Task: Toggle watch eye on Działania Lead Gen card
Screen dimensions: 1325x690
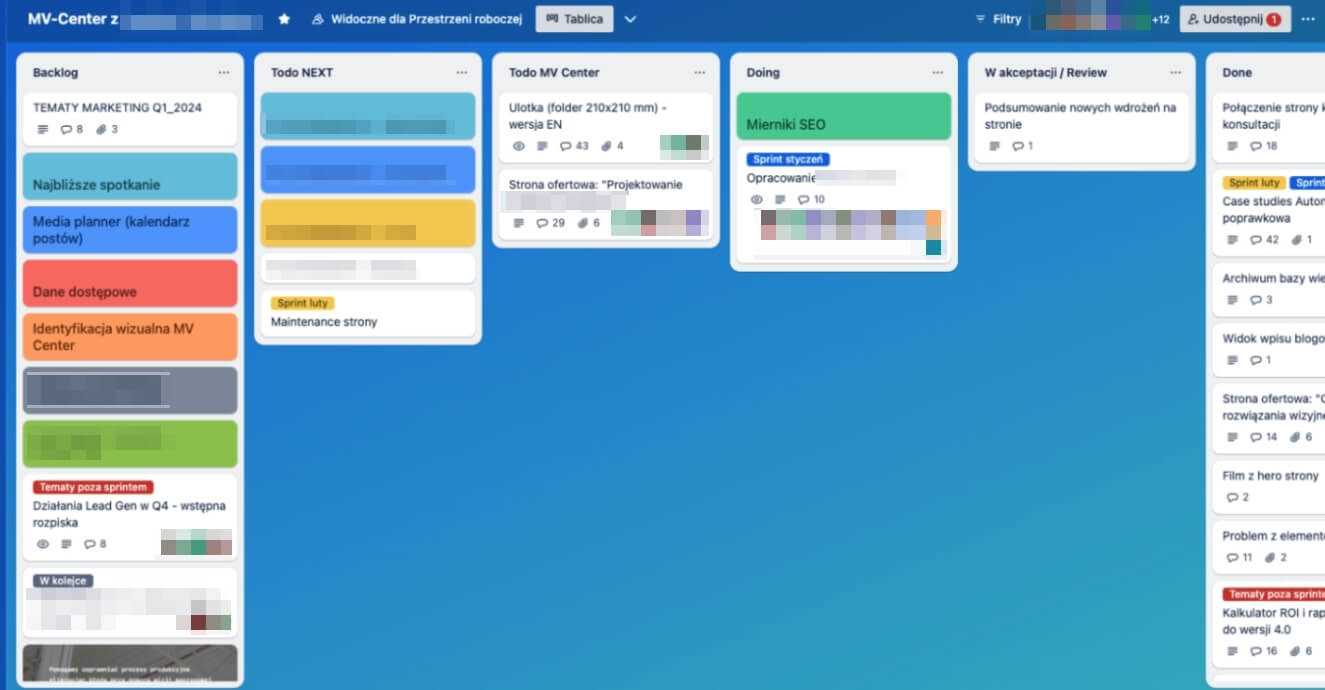Action: pos(42,545)
